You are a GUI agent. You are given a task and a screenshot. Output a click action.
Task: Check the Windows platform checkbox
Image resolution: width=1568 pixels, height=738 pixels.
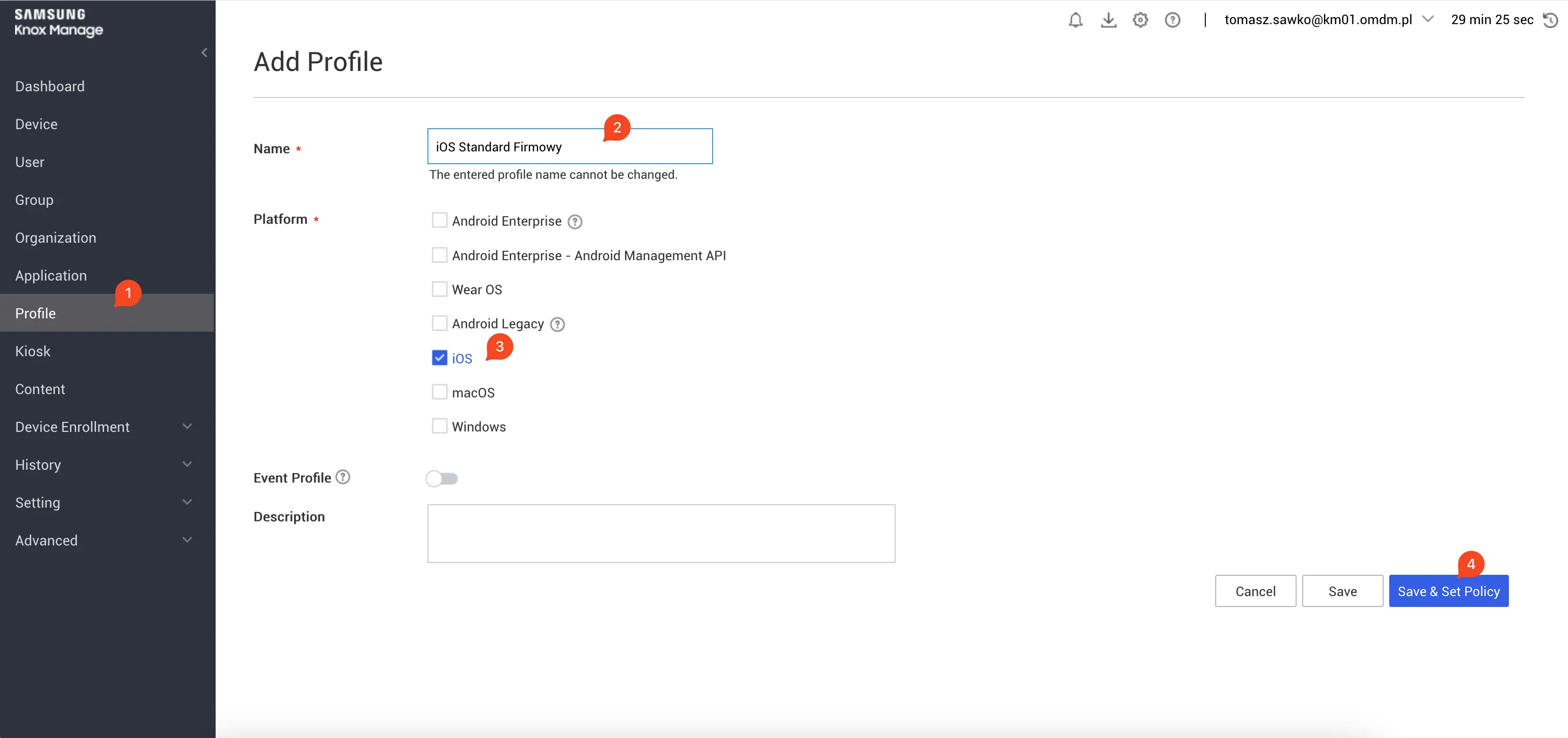coord(439,426)
